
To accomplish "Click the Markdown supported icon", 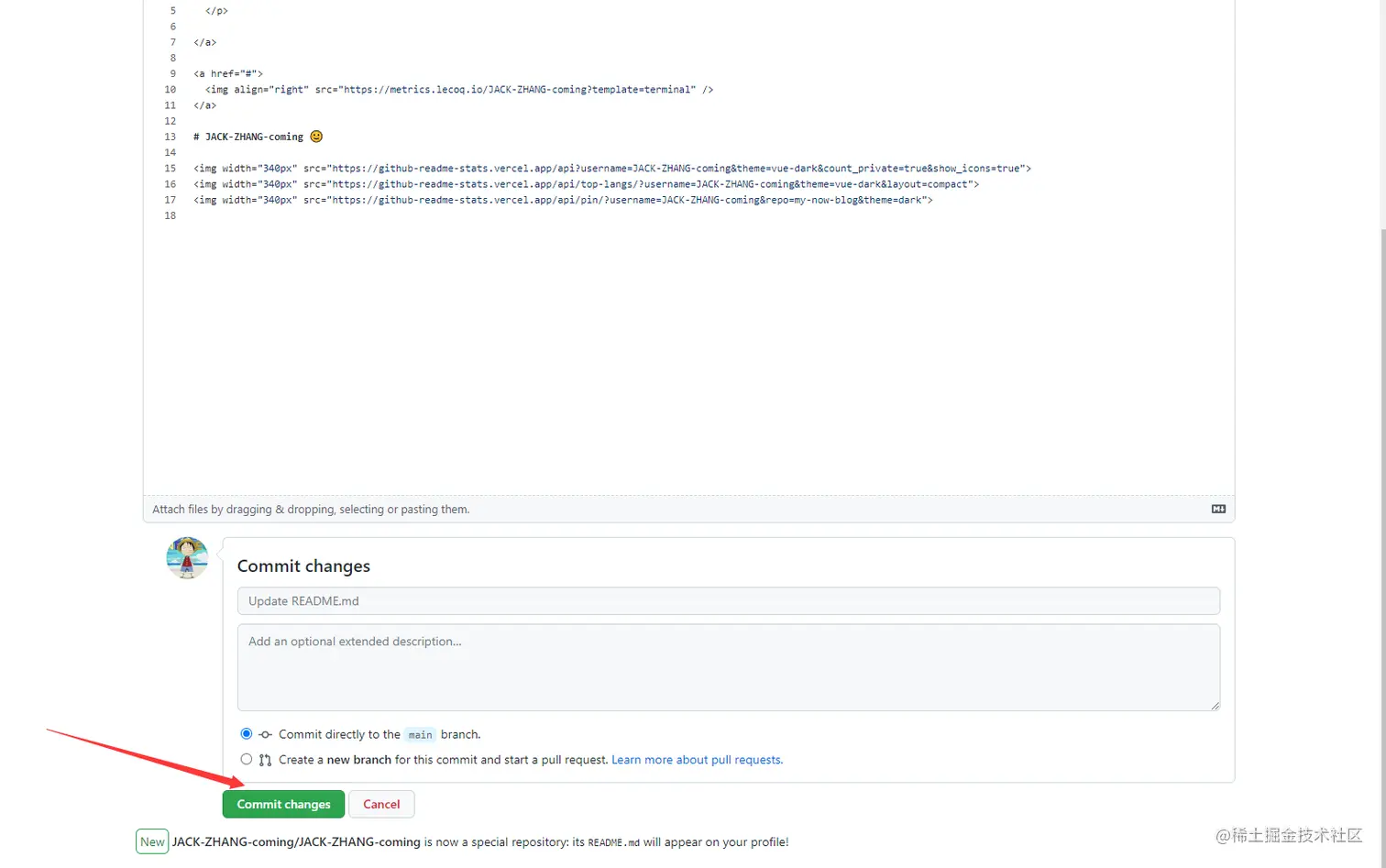I will pos(1218,509).
